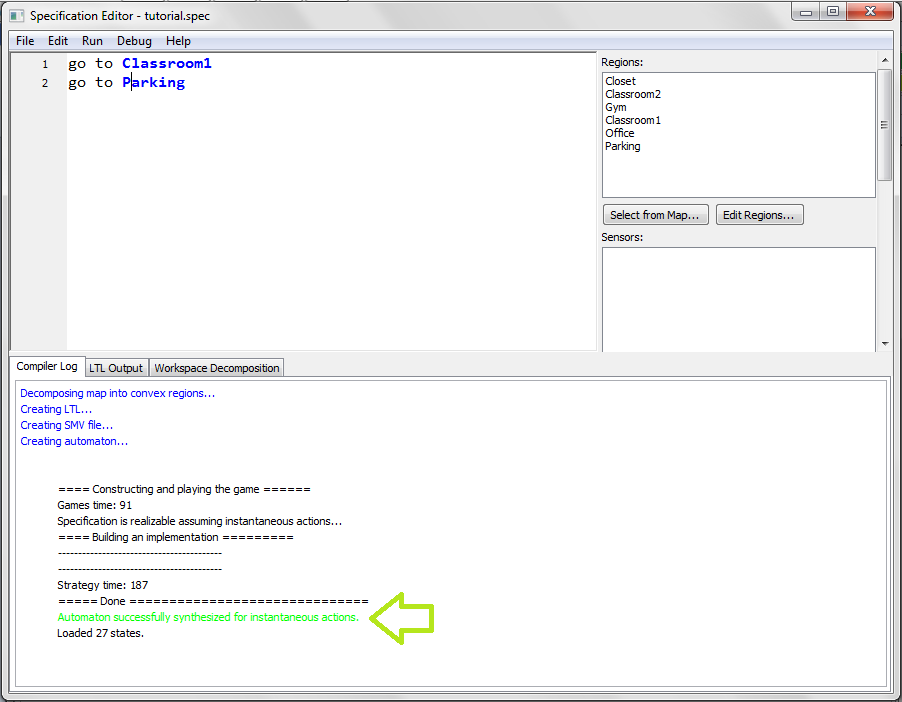
Task: Select the Compiler Log tab
Action: pos(46,367)
